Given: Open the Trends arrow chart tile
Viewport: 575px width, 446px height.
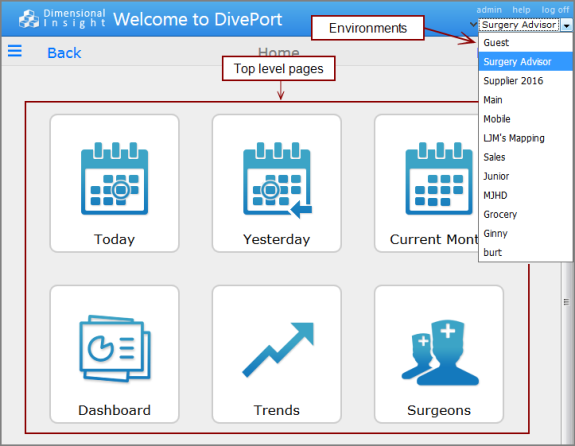Looking at the screenshot, I should pyautogui.click(x=276, y=354).
